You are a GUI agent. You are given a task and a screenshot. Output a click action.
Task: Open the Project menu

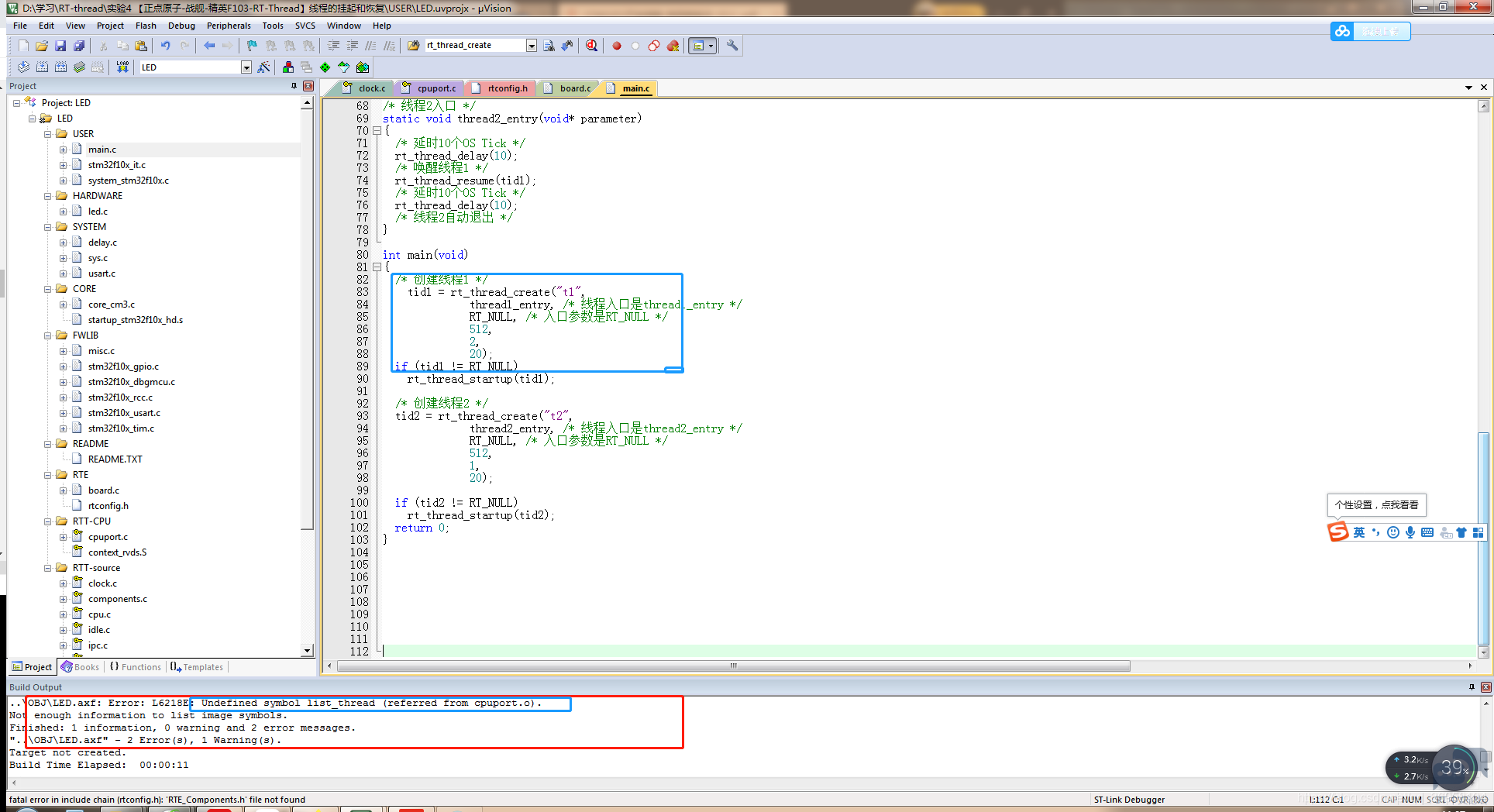click(x=110, y=26)
